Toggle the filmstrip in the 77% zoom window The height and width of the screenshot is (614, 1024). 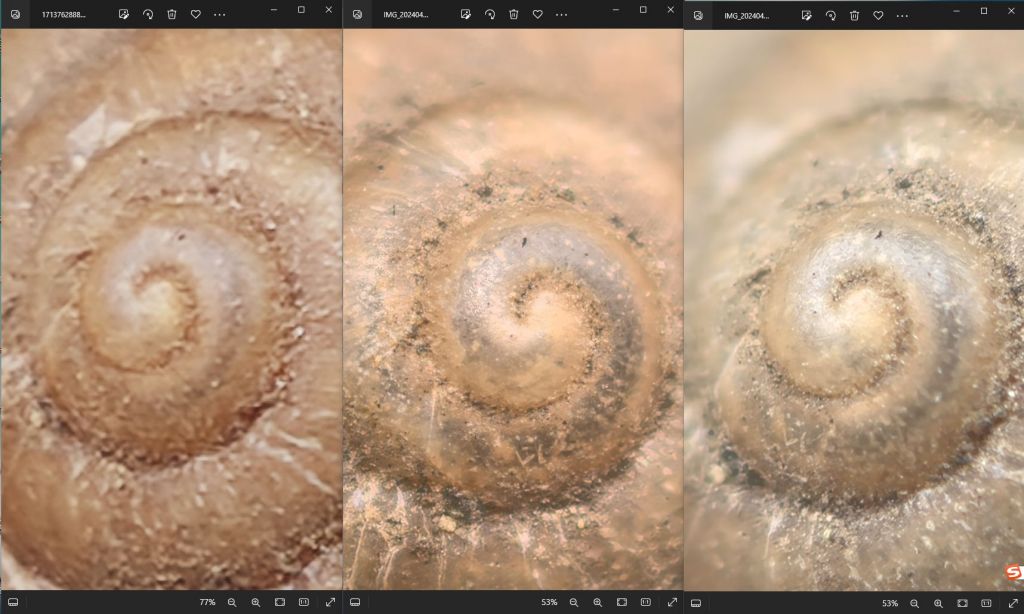tap(13, 602)
